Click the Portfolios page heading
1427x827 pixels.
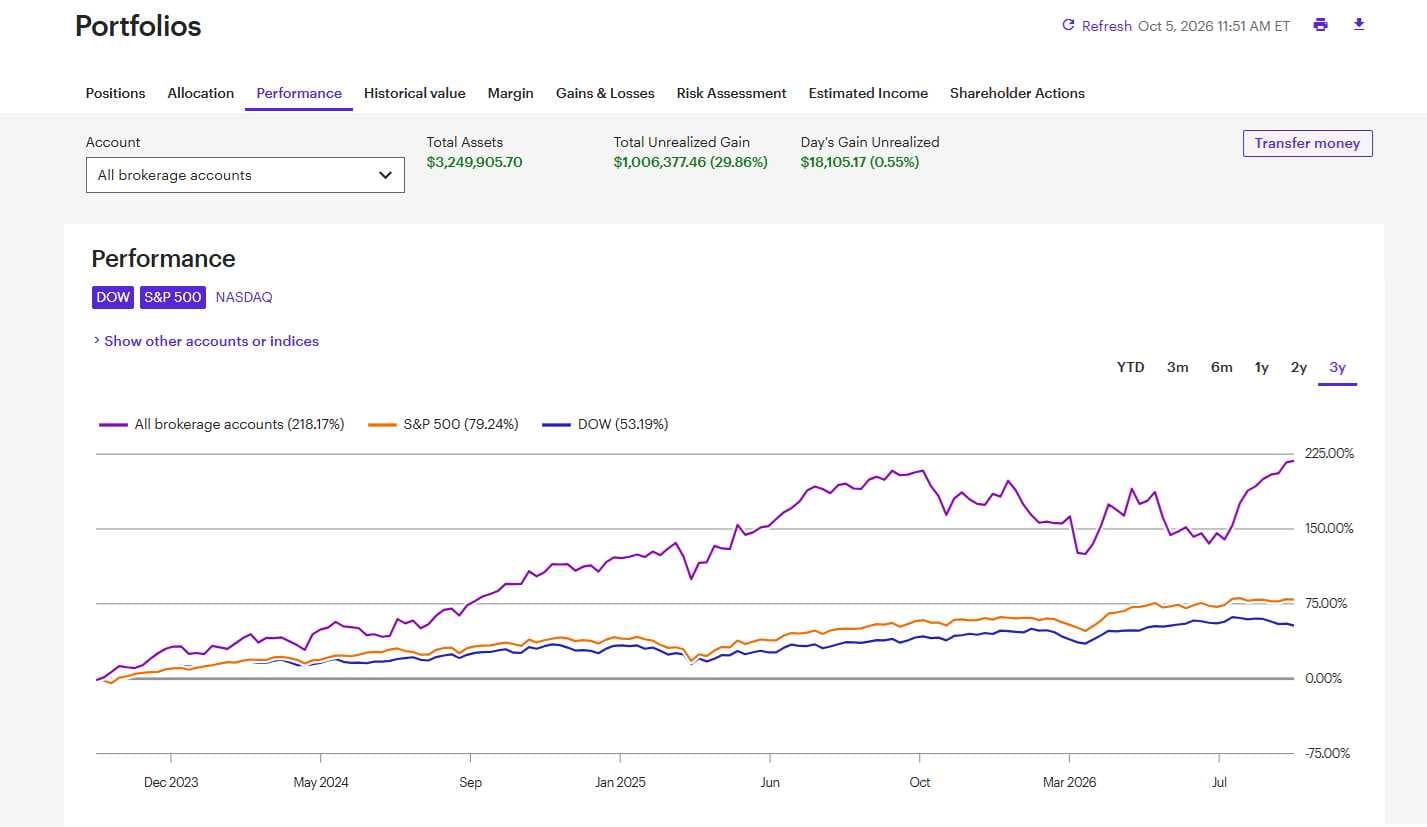pyautogui.click(x=138, y=26)
